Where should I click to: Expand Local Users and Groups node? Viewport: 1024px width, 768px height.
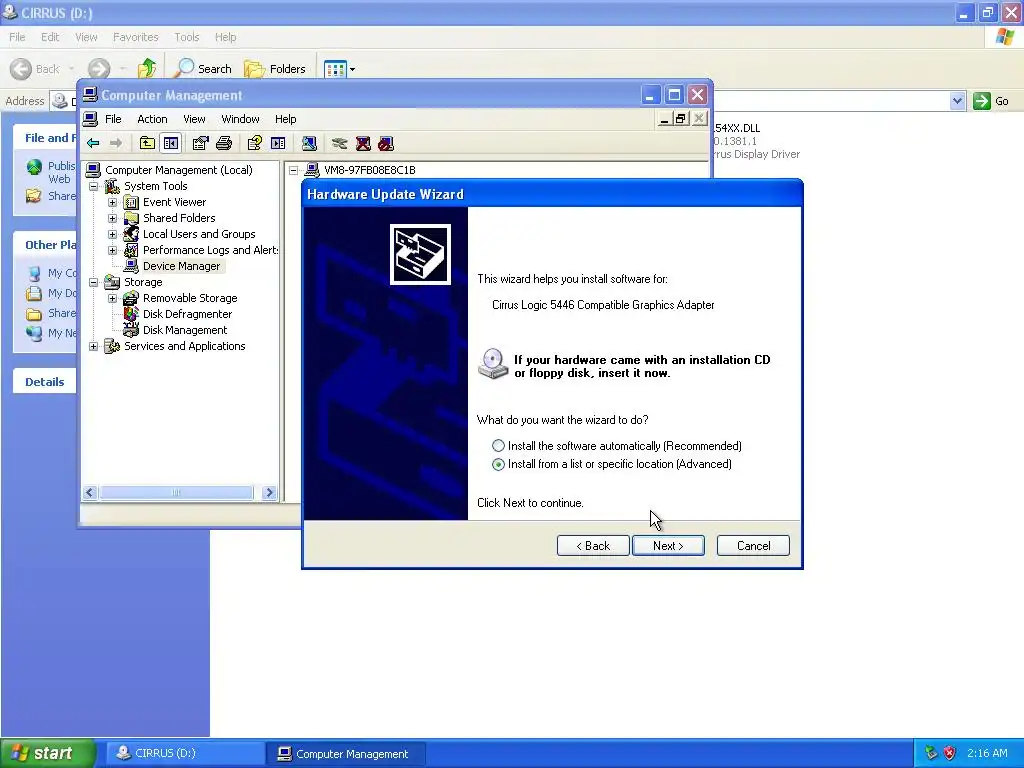pyautogui.click(x=112, y=234)
